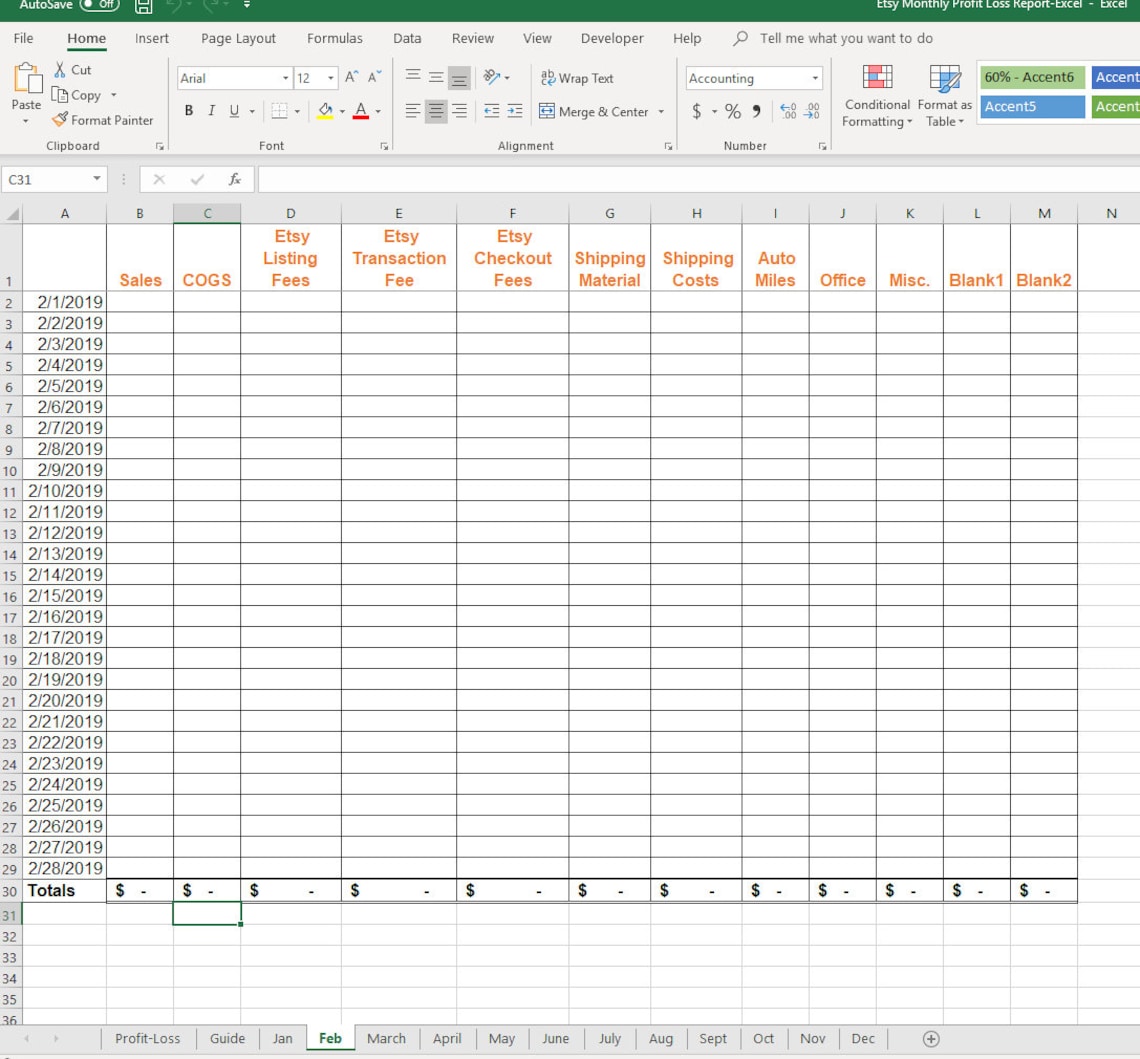Select the Underline icon

pos(231,111)
